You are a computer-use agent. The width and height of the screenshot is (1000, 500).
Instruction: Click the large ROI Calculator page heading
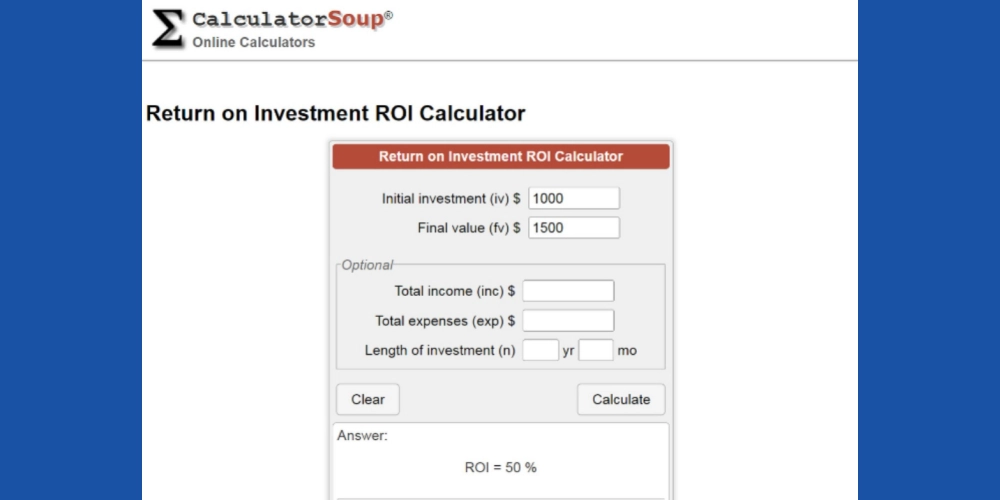click(x=335, y=113)
